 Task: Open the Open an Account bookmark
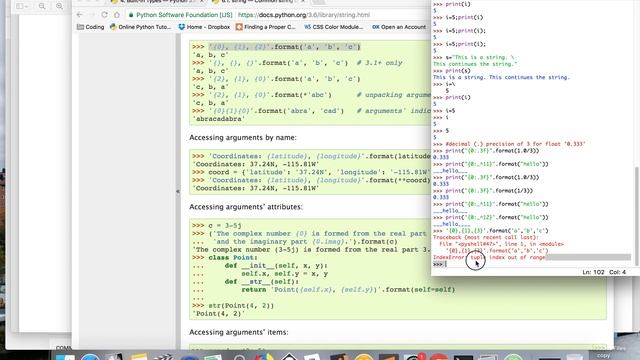click(x=399, y=27)
